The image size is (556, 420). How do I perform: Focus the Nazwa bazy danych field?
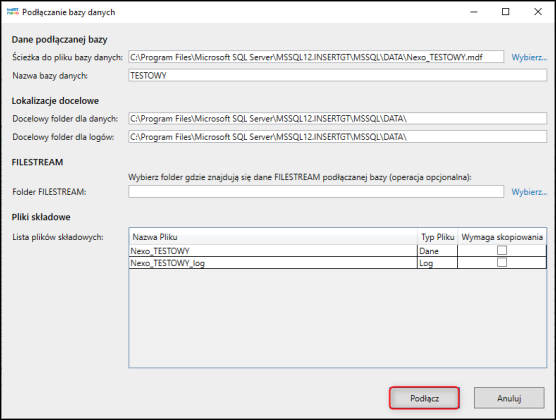(338, 76)
